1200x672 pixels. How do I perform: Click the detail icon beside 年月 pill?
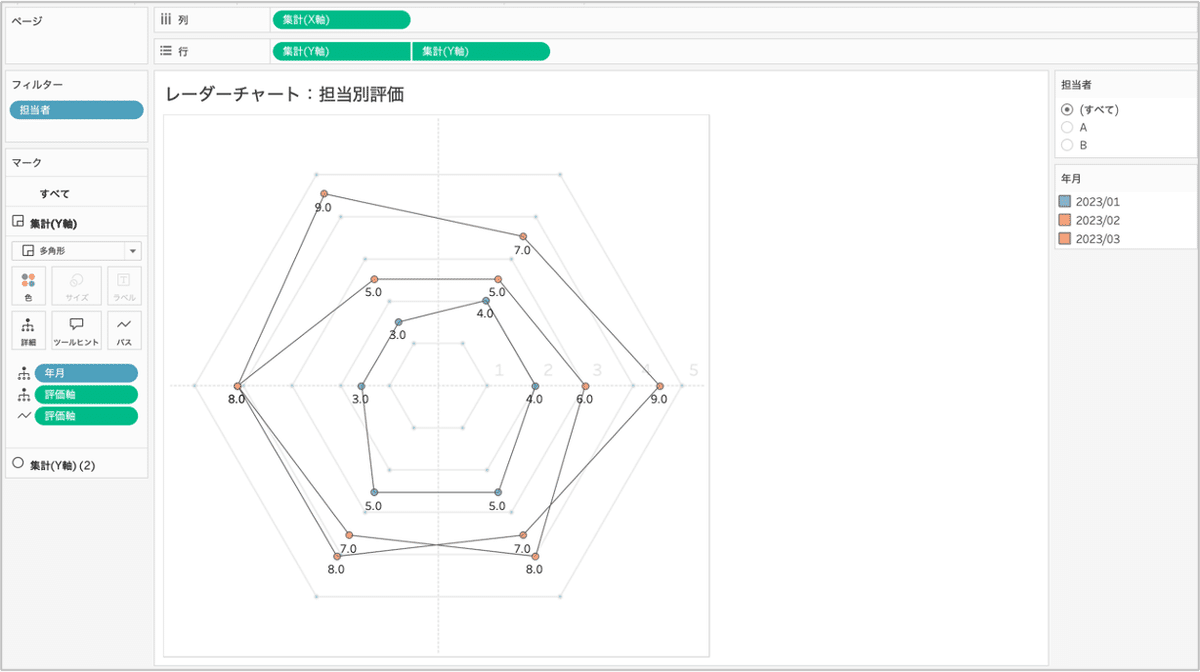tap(25, 373)
